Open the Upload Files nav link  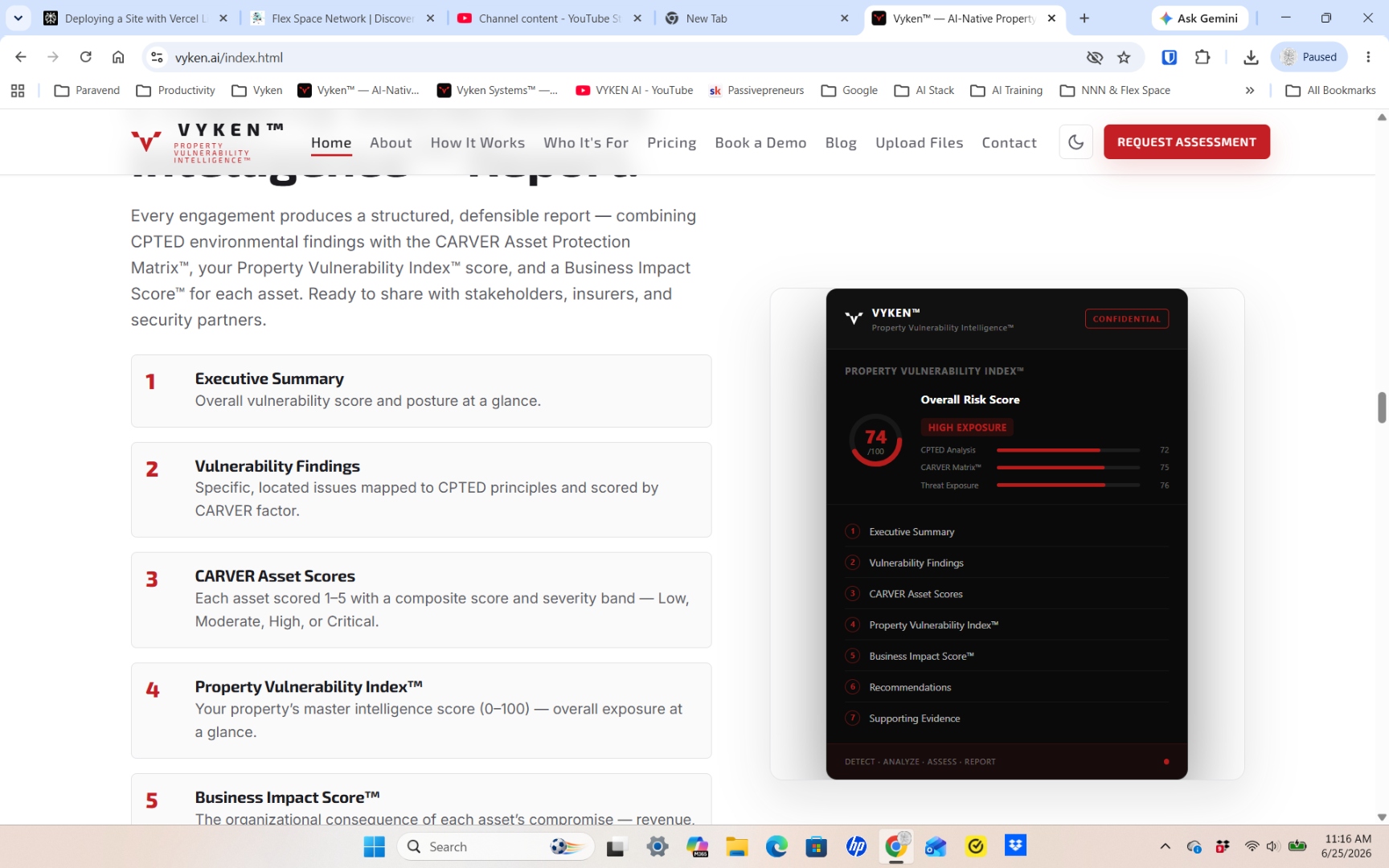click(919, 142)
